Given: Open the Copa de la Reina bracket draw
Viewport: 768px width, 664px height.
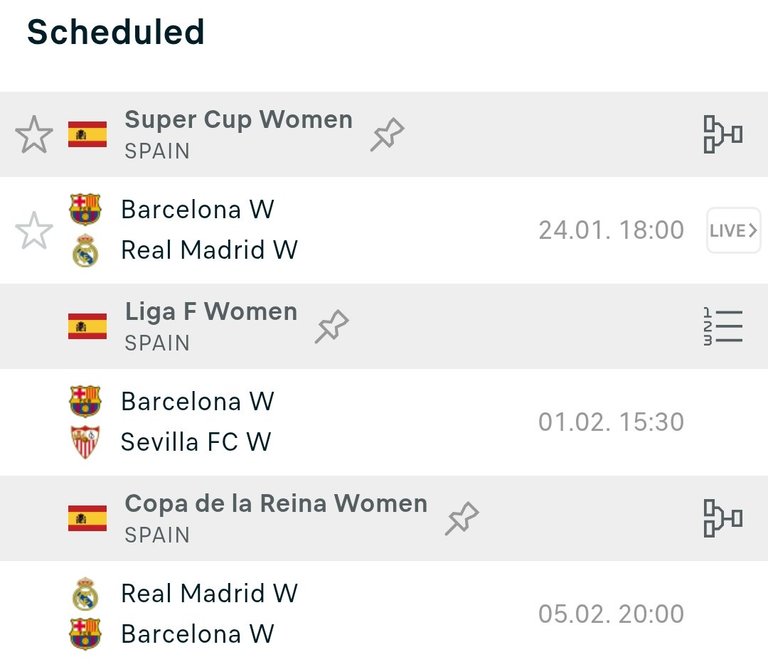Looking at the screenshot, I should click(x=722, y=518).
